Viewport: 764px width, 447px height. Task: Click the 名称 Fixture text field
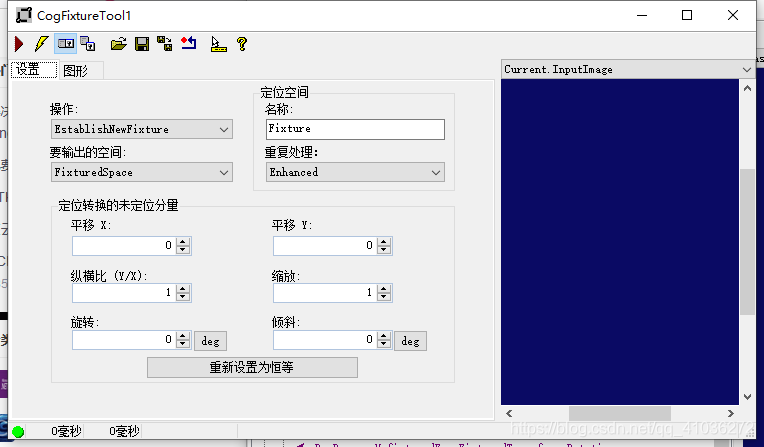pyautogui.click(x=355, y=129)
